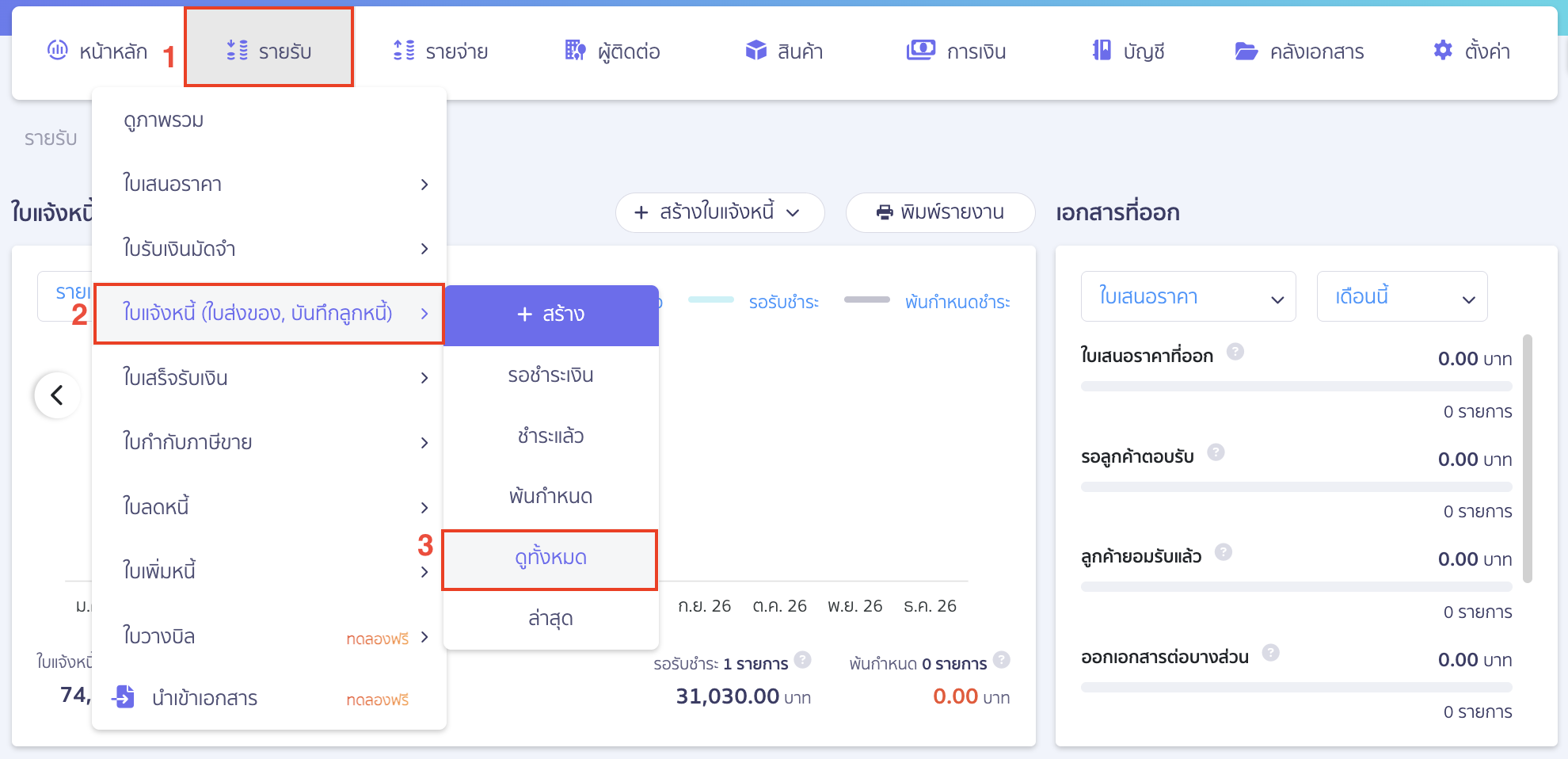Click the รายรับ breadcrumb text
This screenshot has height=759, width=1568.
click(51, 139)
